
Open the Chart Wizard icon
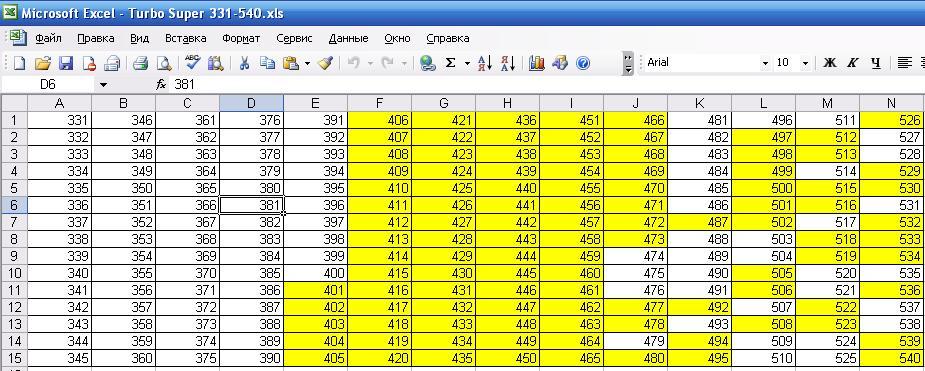click(536, 63)
